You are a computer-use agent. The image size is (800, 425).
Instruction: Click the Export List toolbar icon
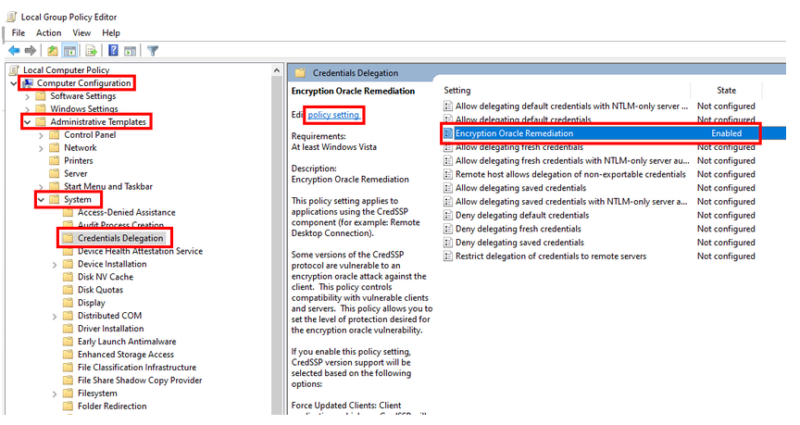tap(92, 51)
